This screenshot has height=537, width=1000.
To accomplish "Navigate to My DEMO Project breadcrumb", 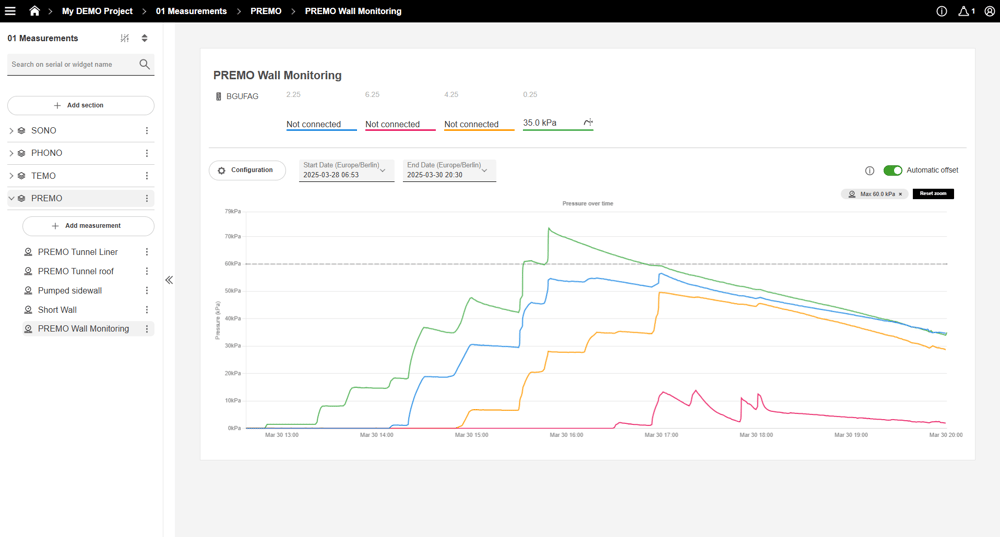I will (x=97, y=11).
